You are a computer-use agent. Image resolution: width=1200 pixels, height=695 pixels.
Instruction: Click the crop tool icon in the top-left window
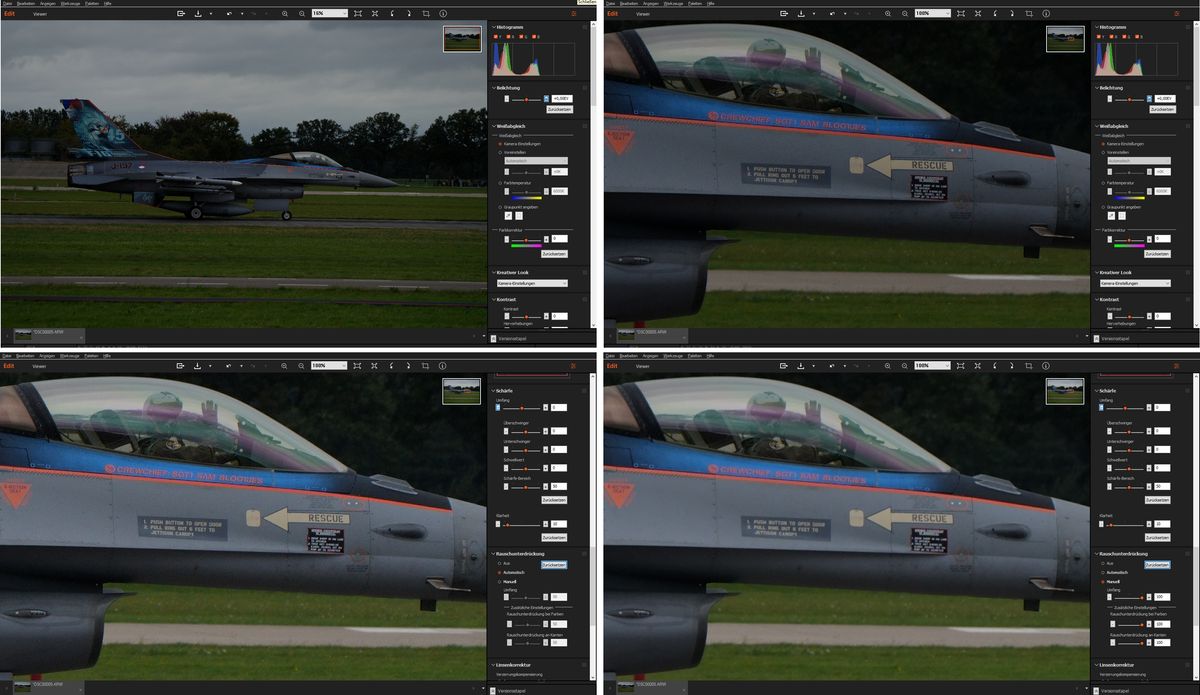pyautogui.click(x=426, y=14)
